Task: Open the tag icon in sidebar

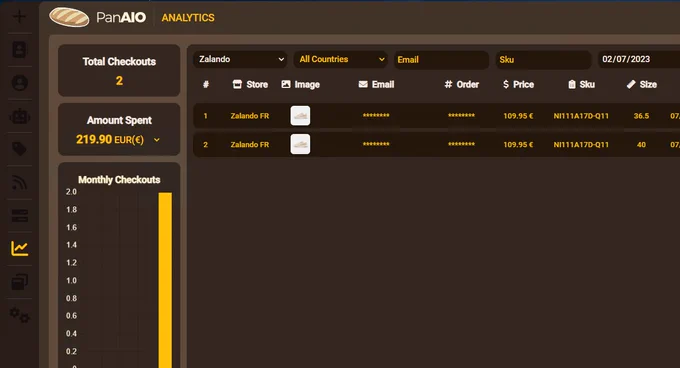Action: pyautogui.click(x=20, y=149)
